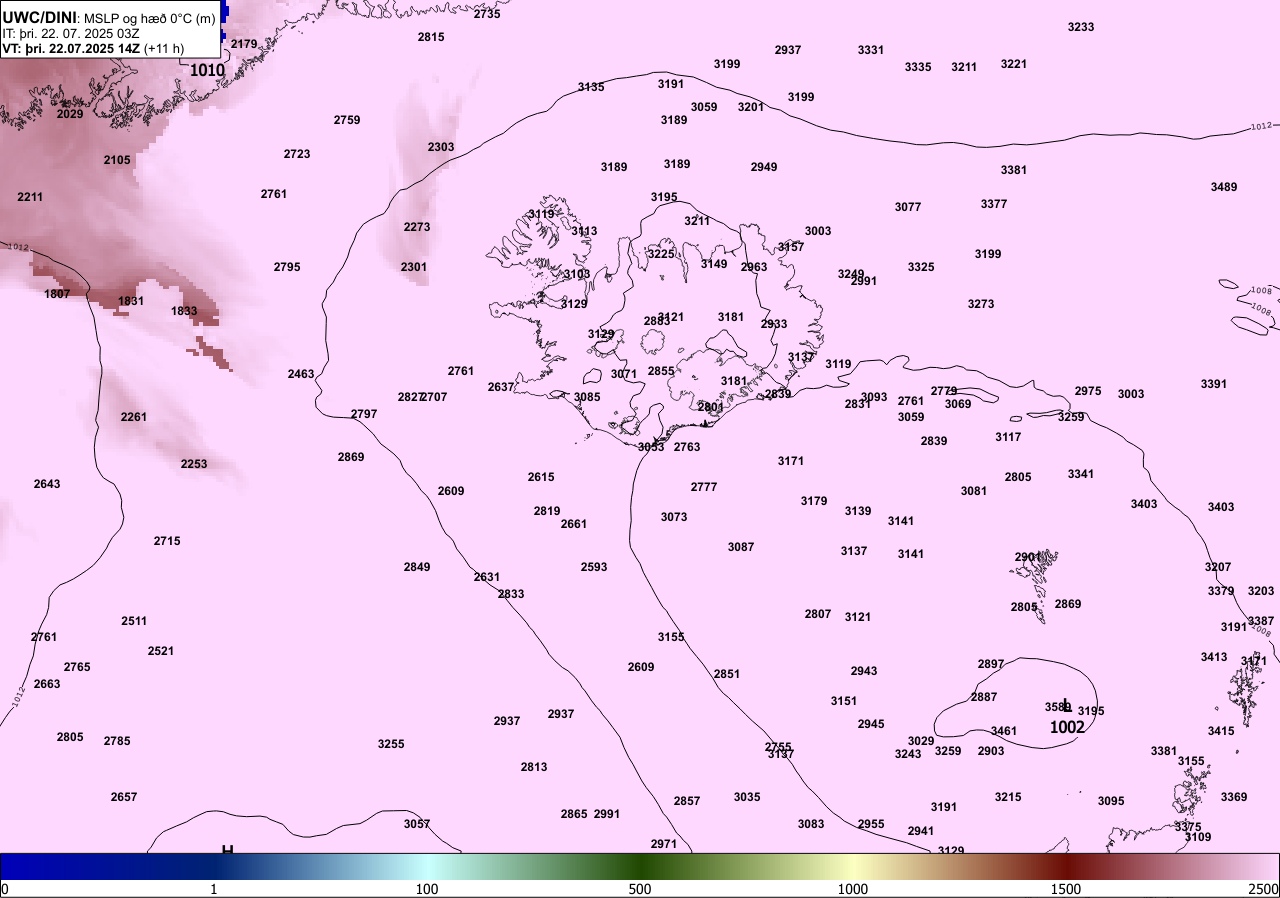Click the height value 3377

pos(994,204)
